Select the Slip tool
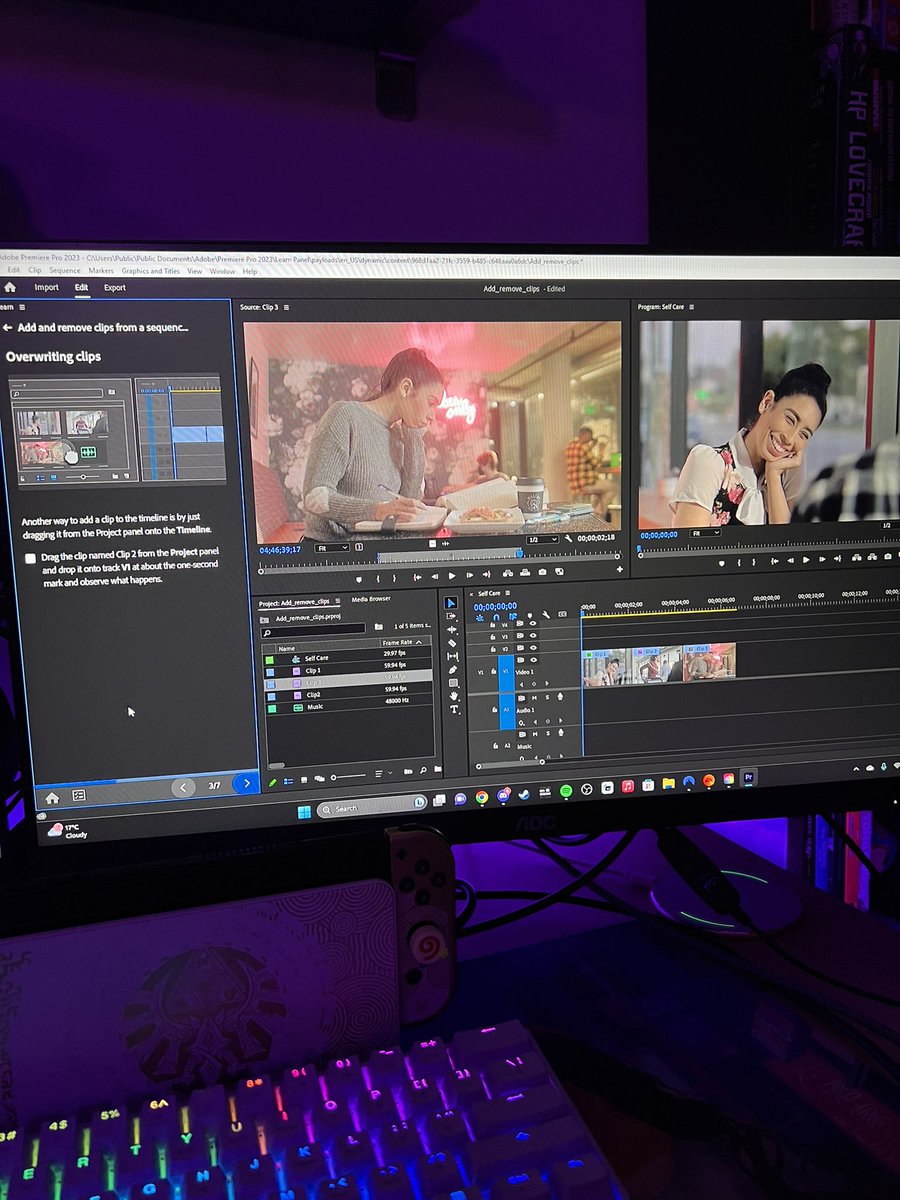 pos(453,656)
